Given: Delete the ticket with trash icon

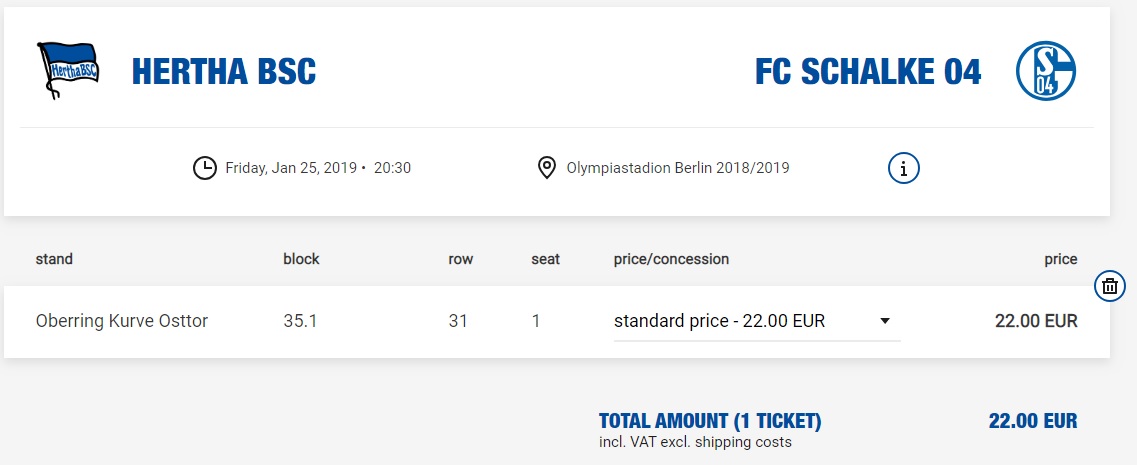Looking at the screenshot, I should point(1109,286).
